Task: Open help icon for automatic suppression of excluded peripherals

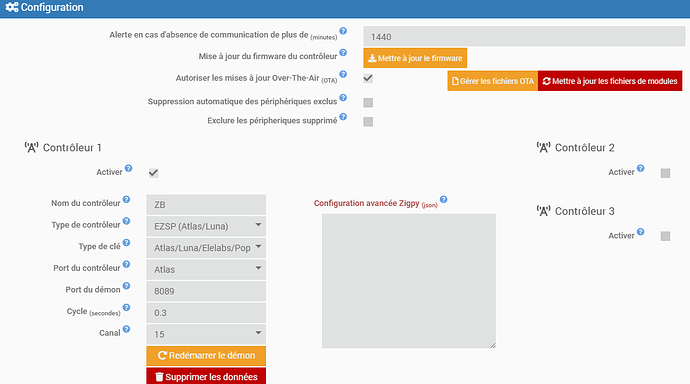Action: (x=343, y=98)
